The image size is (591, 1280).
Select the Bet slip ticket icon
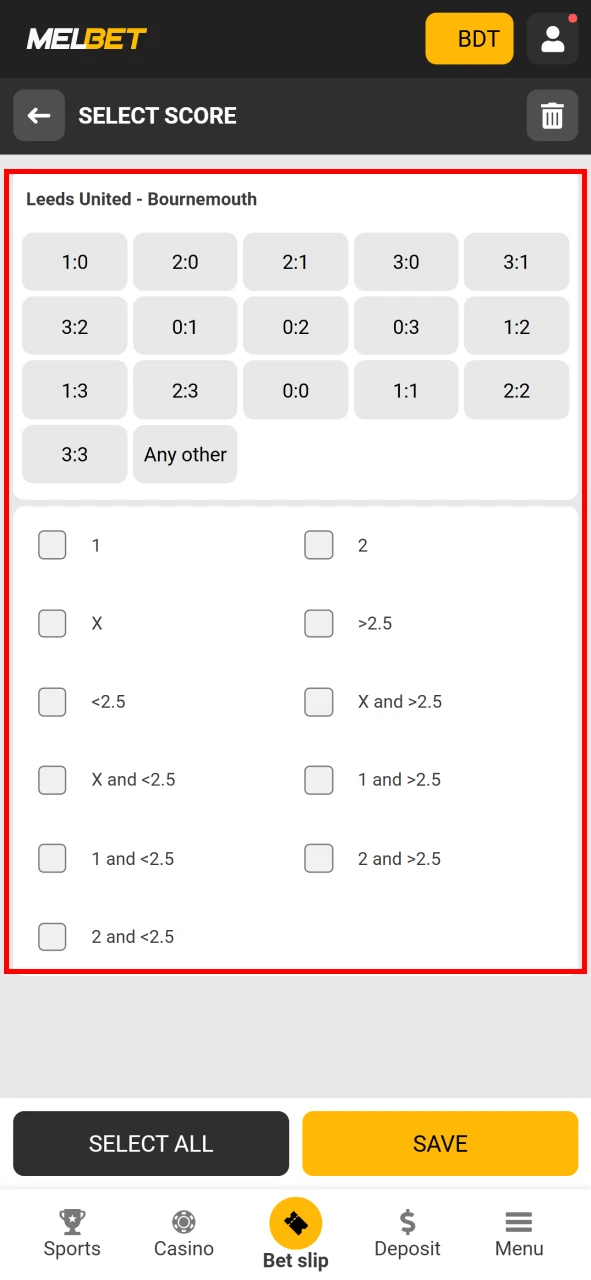pos(295,1223)
